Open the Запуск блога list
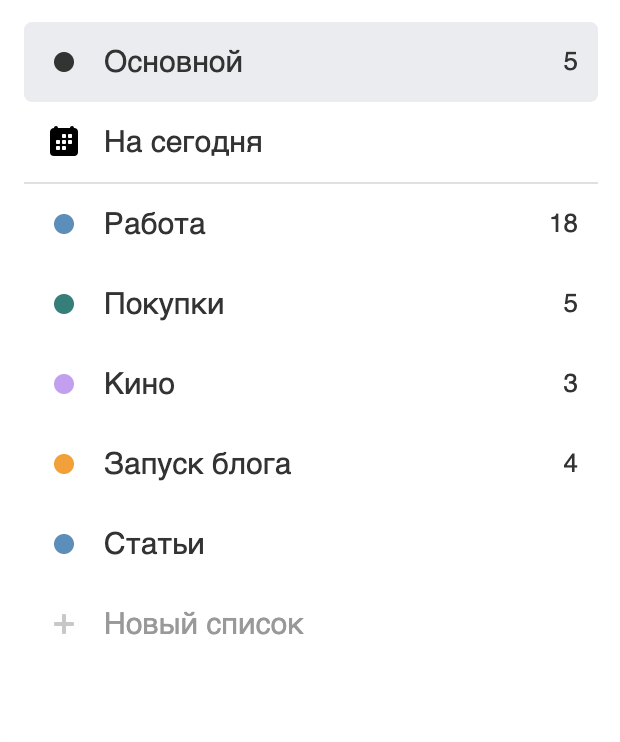The image size is (620, 742). pyautogui.click(x=311, y=464)
